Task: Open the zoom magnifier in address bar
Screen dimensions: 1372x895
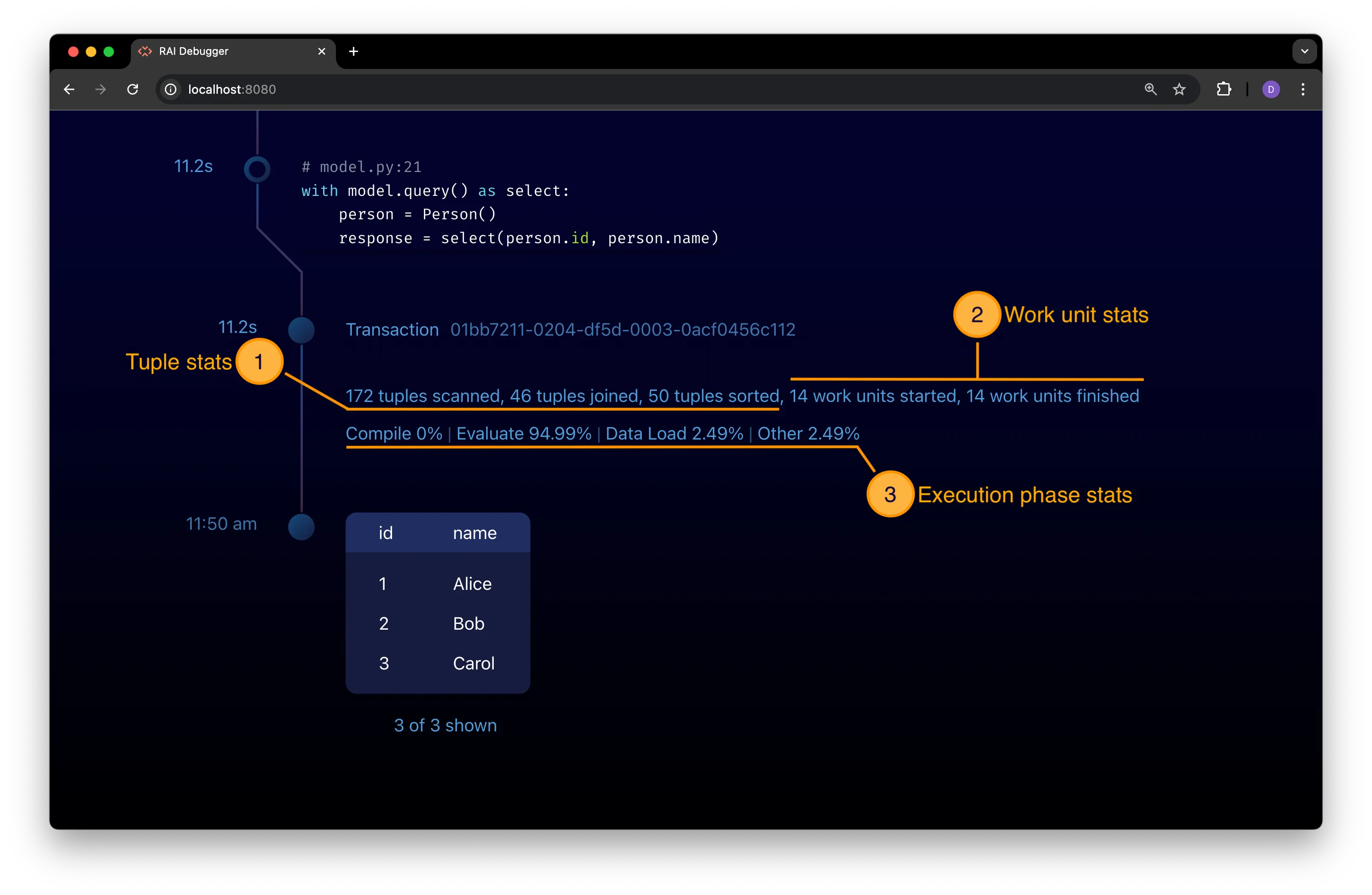Action: point(1150,89)
